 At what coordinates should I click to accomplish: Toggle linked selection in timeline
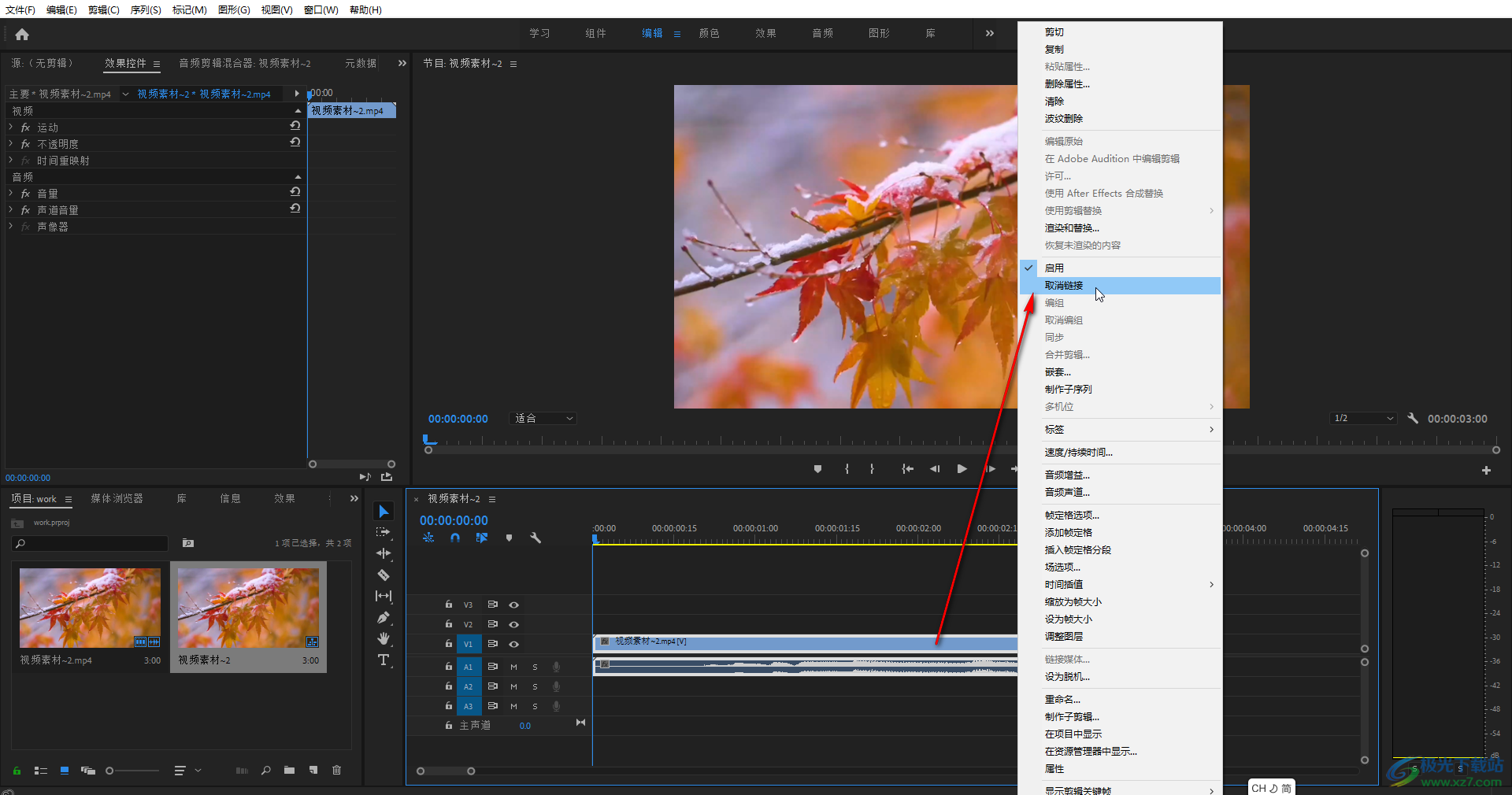482,538
